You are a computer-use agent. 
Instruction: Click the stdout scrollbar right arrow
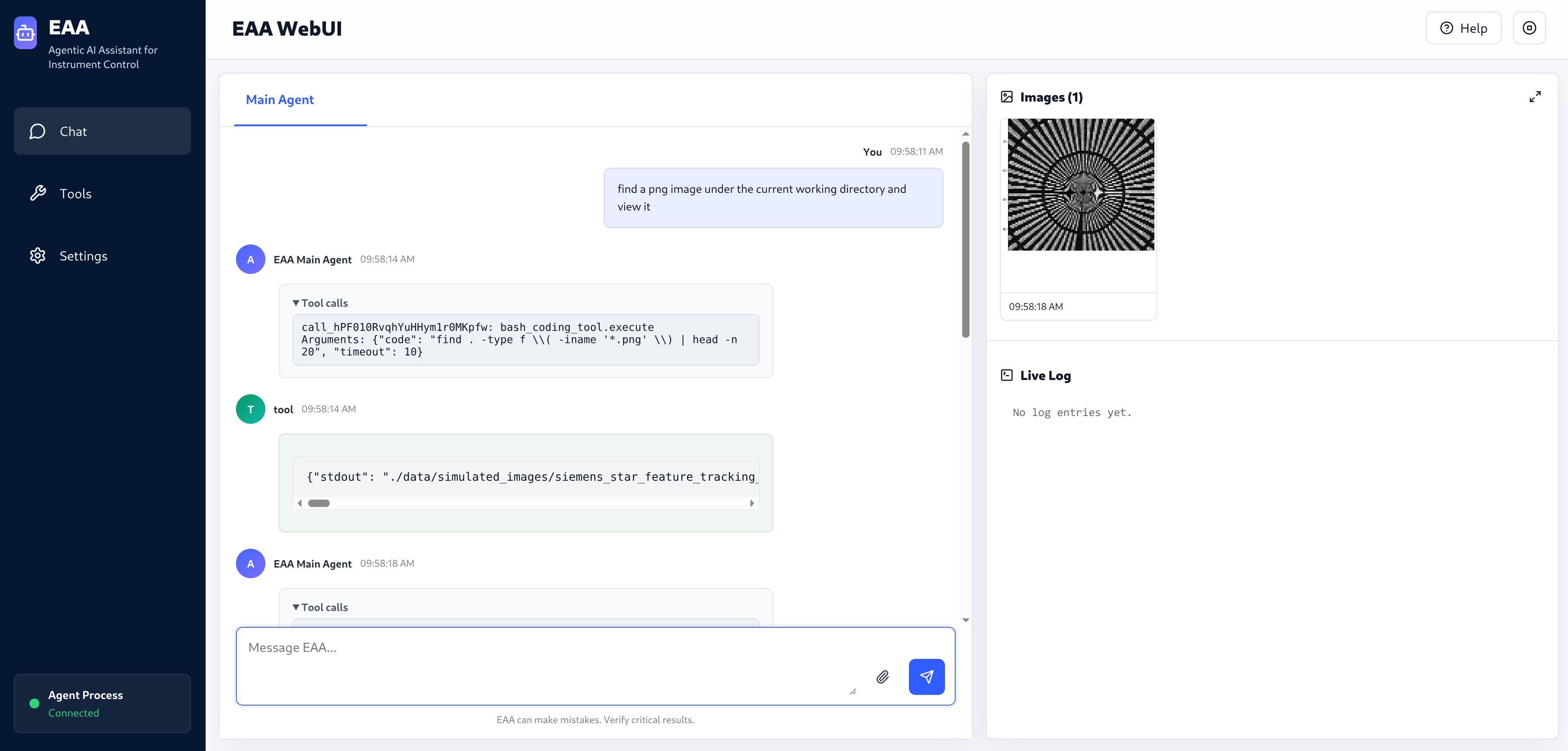click(x=752, y=503)
